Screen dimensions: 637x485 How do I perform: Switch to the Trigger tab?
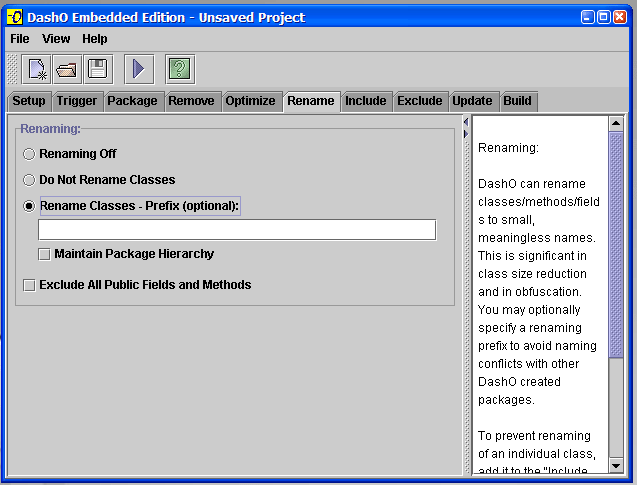pyautogui.click(x=77, y=101)
